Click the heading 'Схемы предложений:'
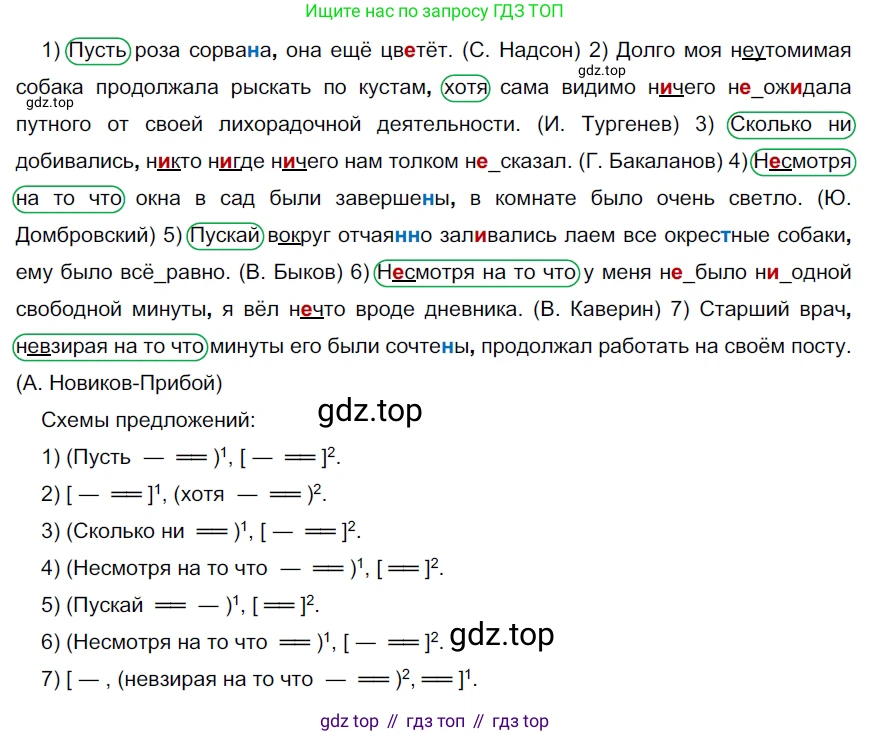Image resolution: width=870 pixels, height=736 pixels. click(148, 420)
